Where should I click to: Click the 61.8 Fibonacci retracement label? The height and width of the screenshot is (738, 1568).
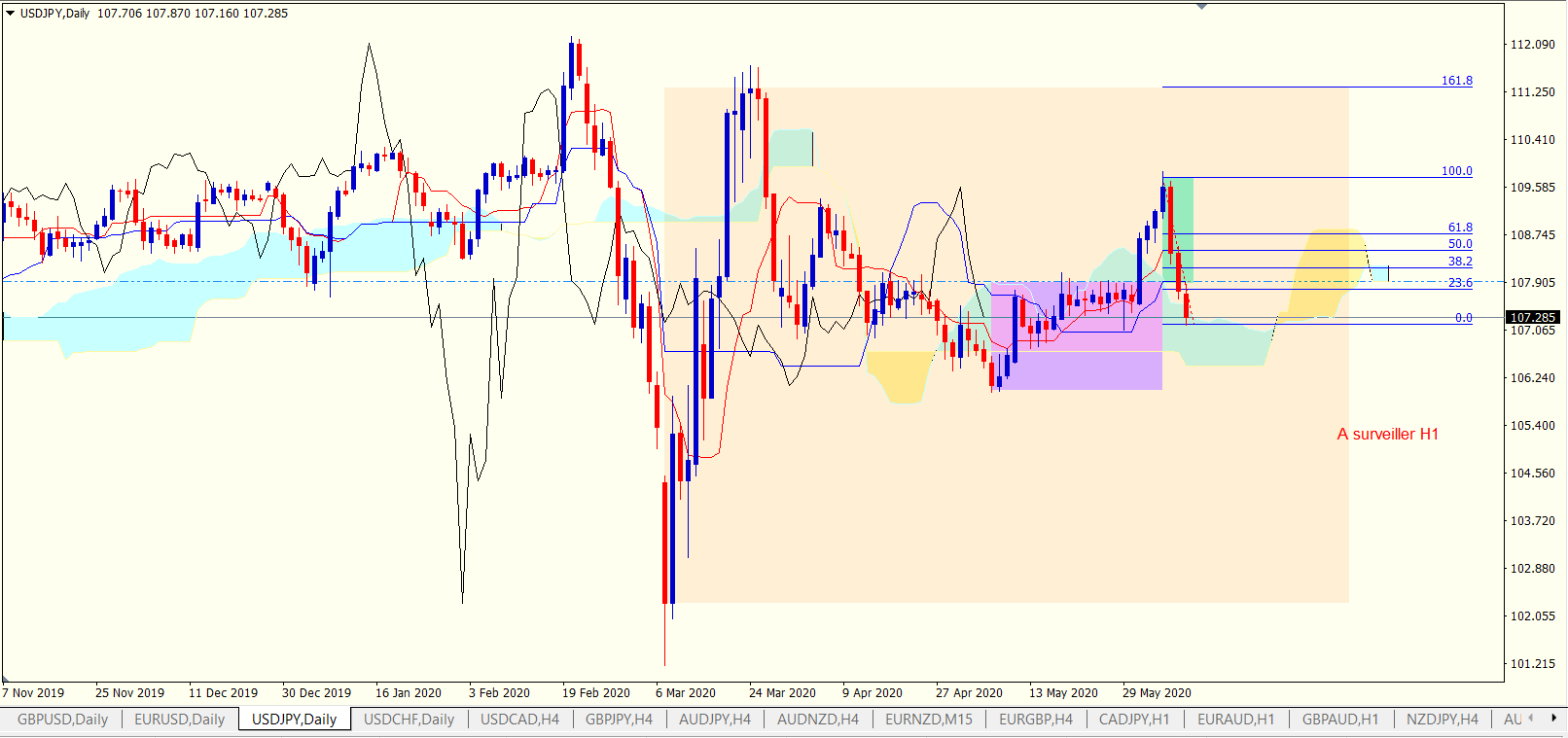[x=1460, y=228]
